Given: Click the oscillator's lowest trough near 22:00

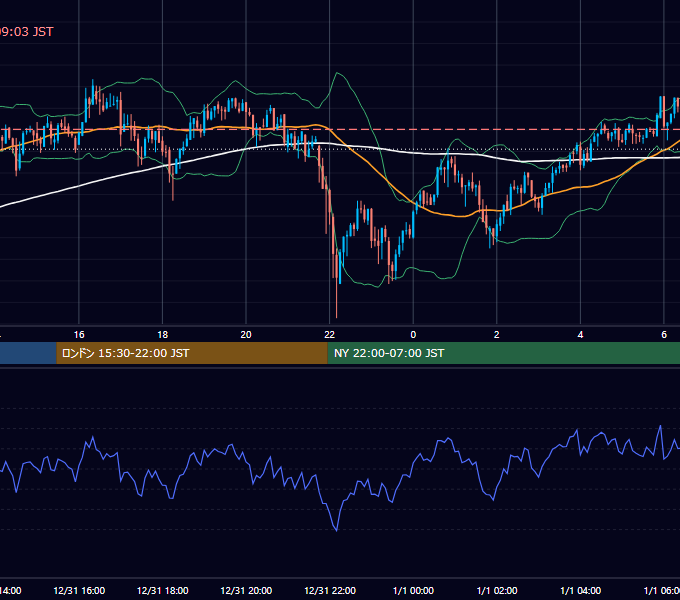Looking at the screenshot, I should (x=337, y=530).
